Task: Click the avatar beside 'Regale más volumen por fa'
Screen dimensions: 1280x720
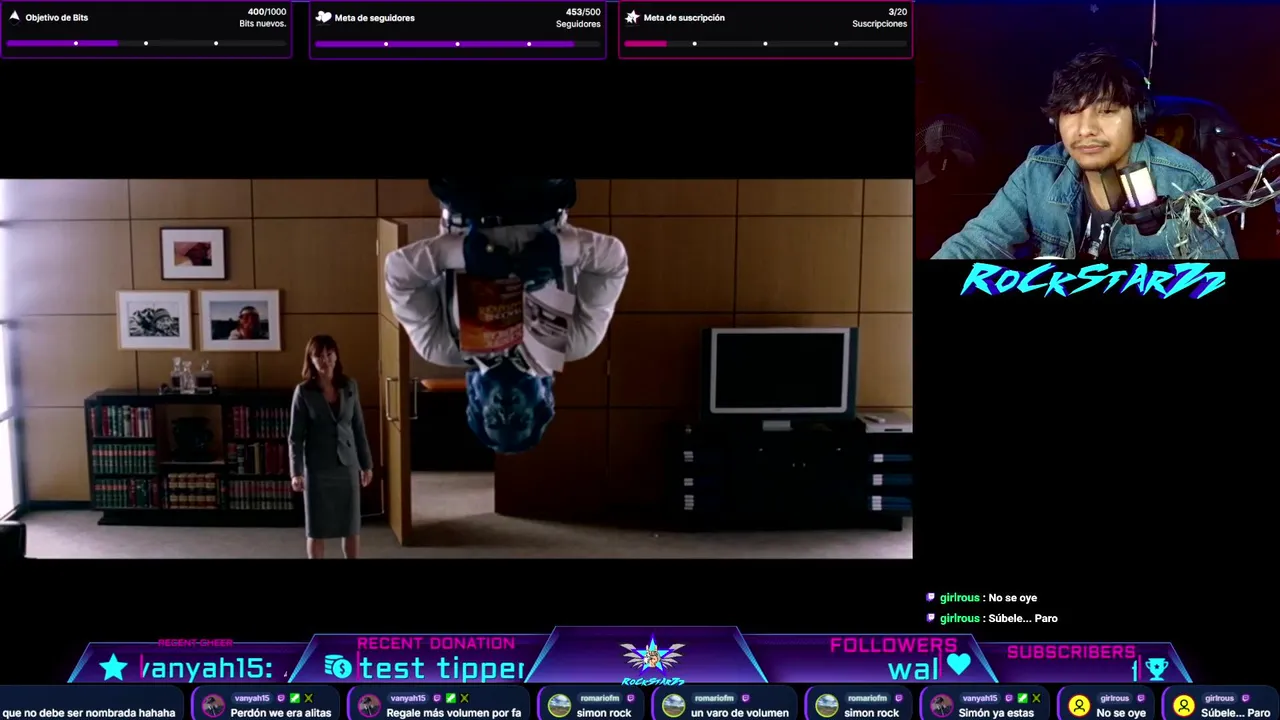Action: pyautogui.click(x=369, y=706)
